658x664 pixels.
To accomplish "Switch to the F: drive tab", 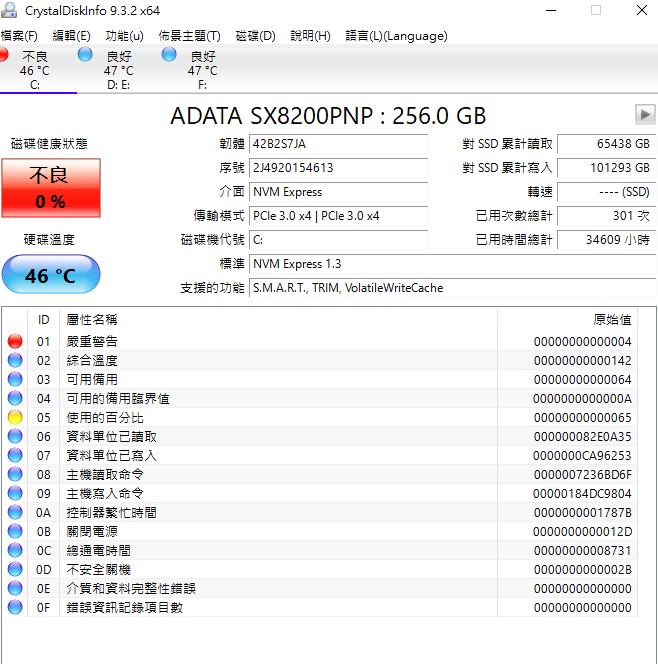I will click(201, 70).
